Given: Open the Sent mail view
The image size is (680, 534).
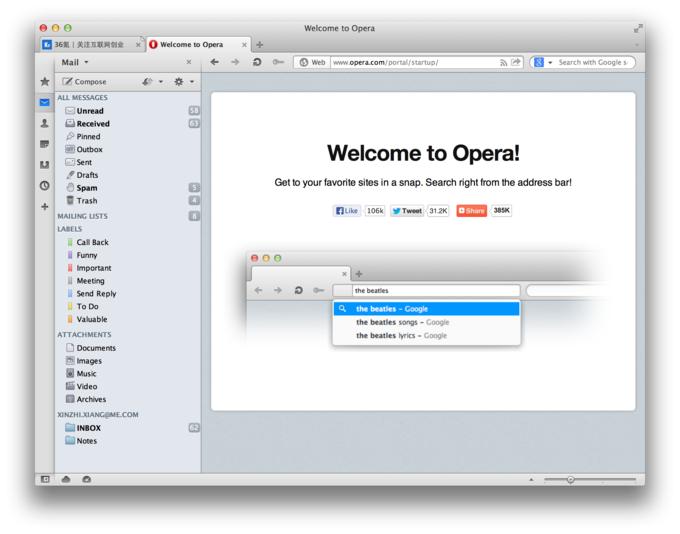Looking at the screenshot, I should (128, 162).
